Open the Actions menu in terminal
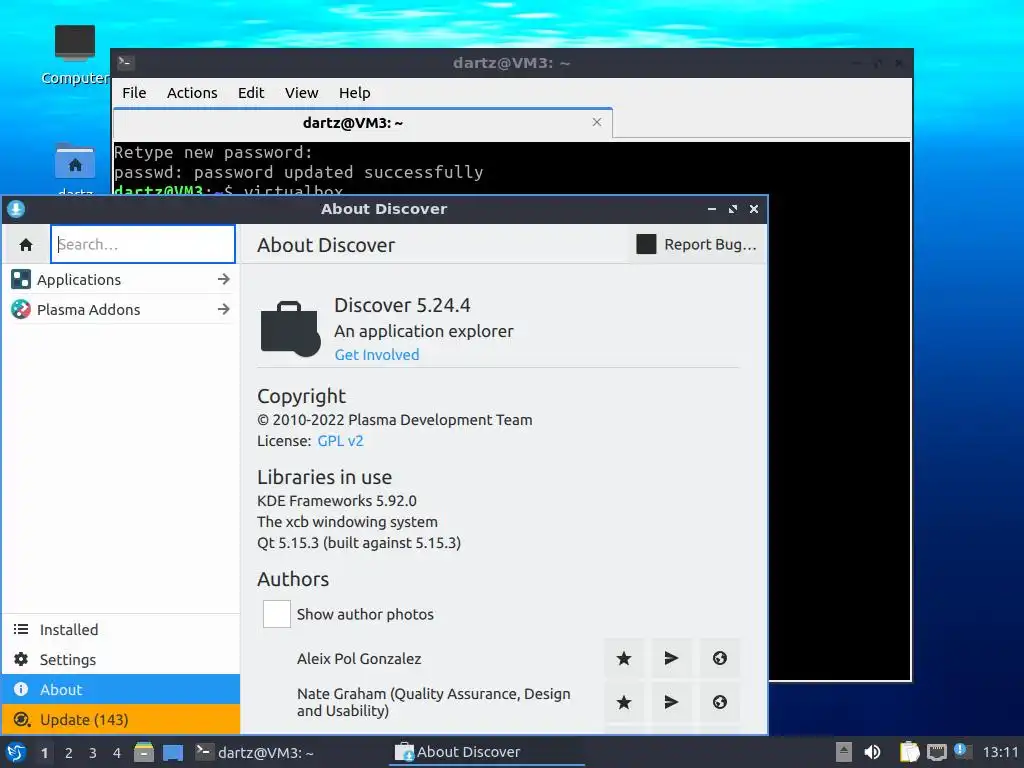The height and width of the screenshot is (768, 1024). 192,93
